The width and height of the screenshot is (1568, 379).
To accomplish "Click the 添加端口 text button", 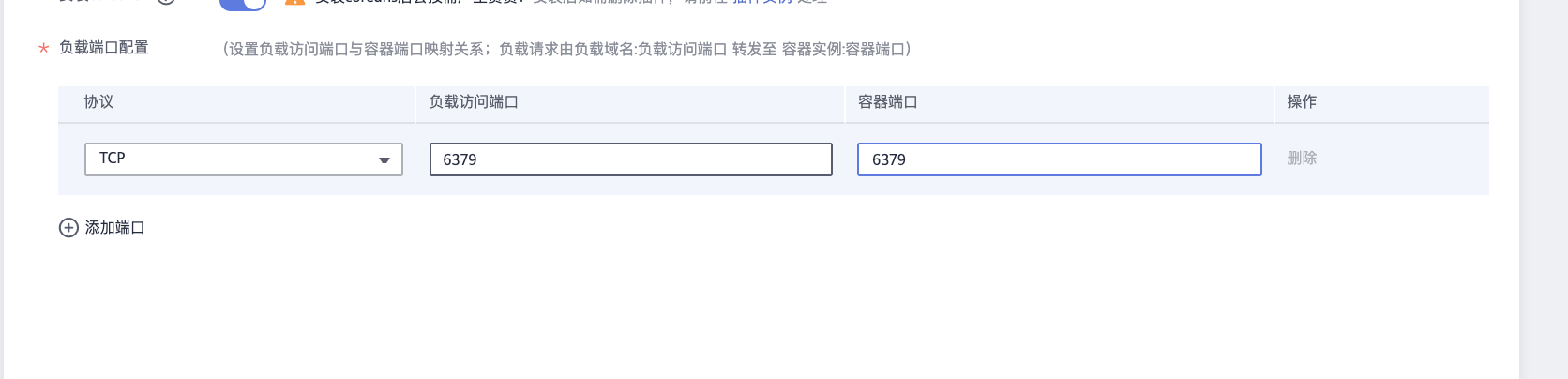I will pos(114,228).
